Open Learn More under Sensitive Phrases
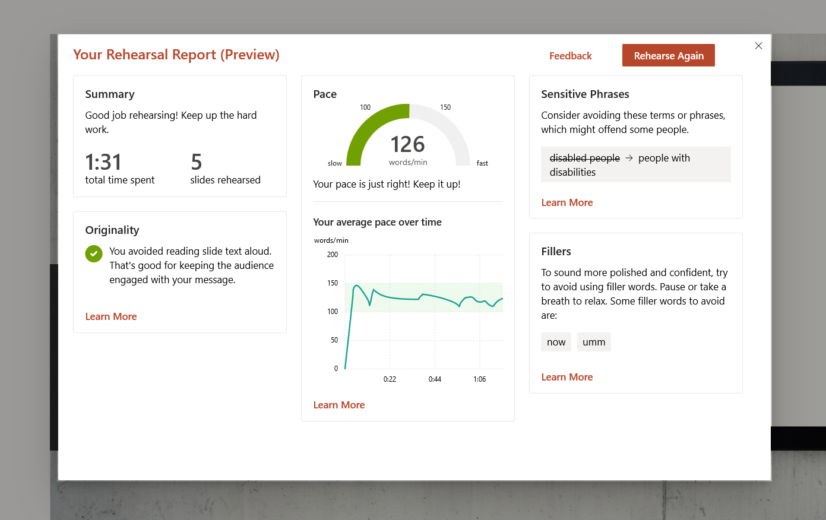This screenshot has width=826, height=520. pos(567,203)
